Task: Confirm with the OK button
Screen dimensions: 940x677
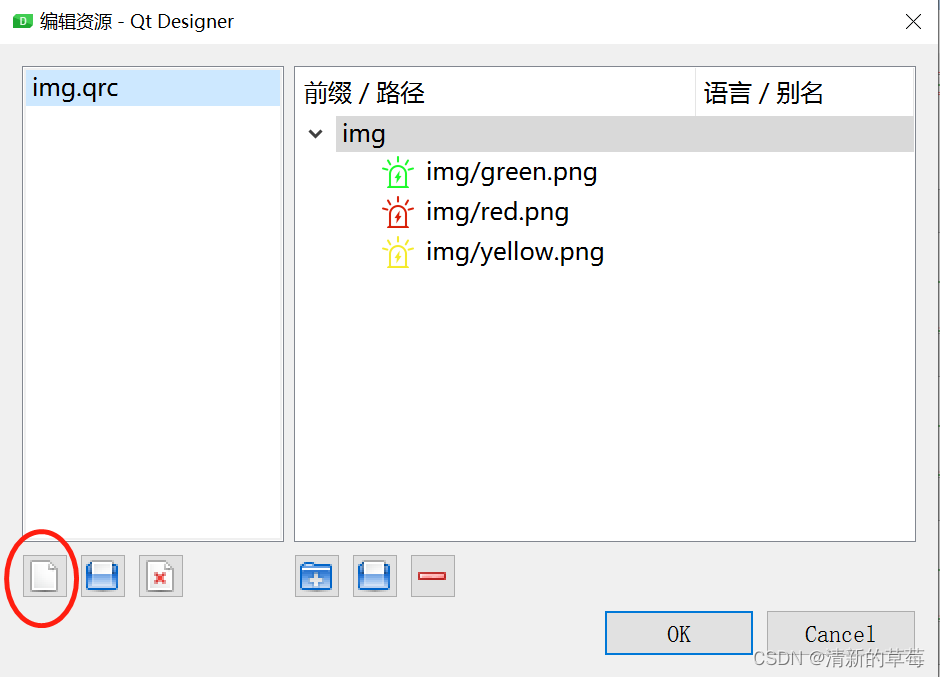Action: pos(679,633)
